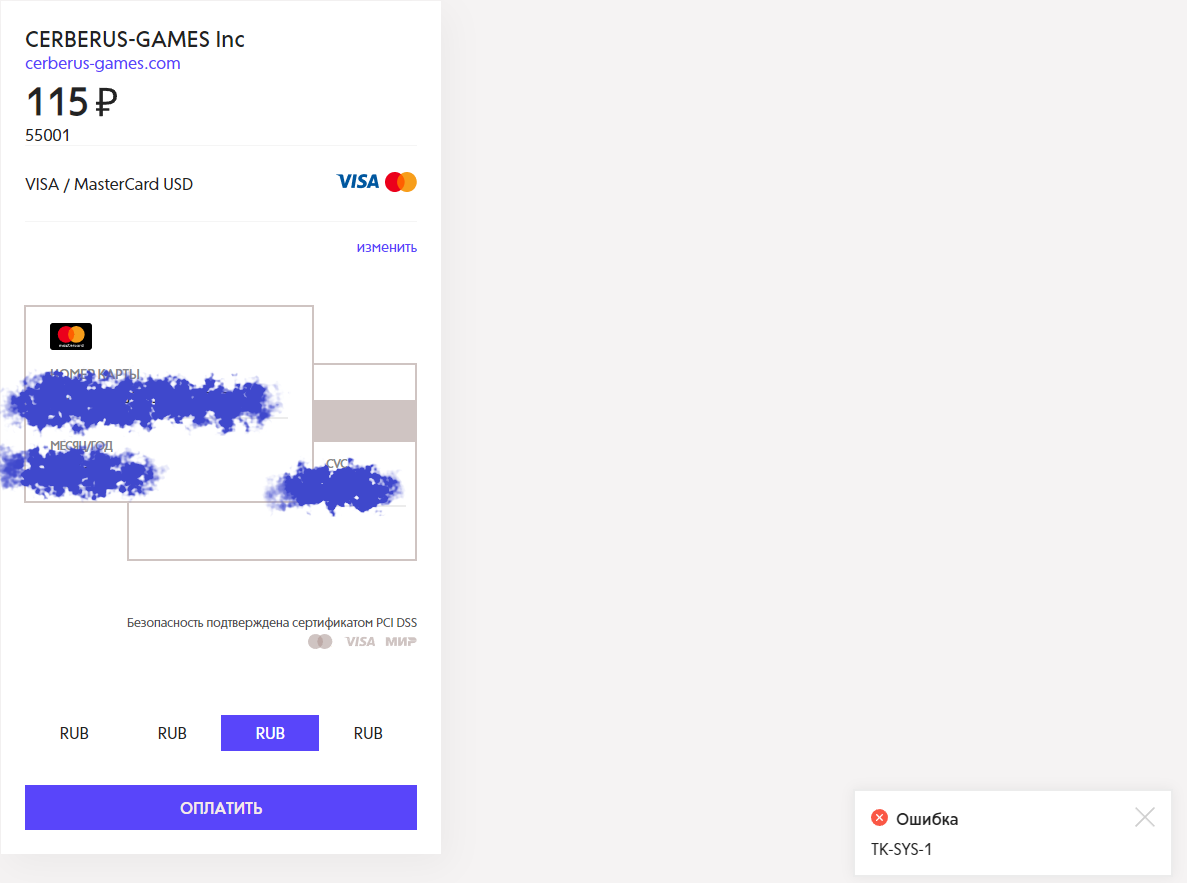Click the TK-SYS-1 error message text

pyautogui.click(x=902, y=849)
